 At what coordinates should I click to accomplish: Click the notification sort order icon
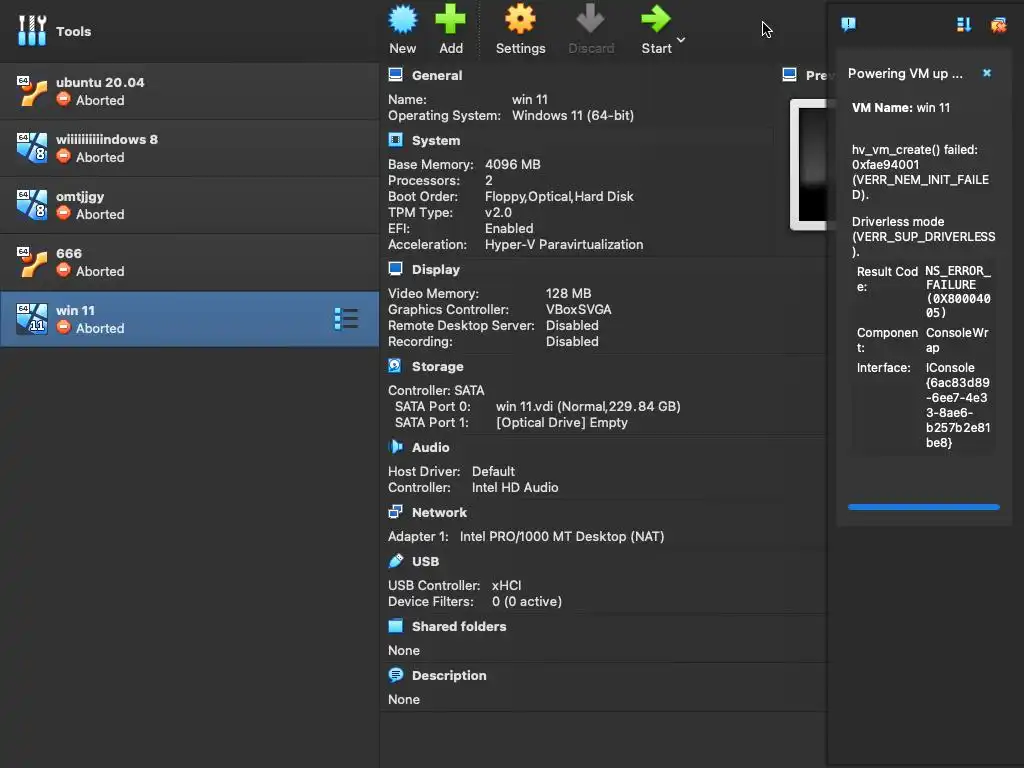964,25
